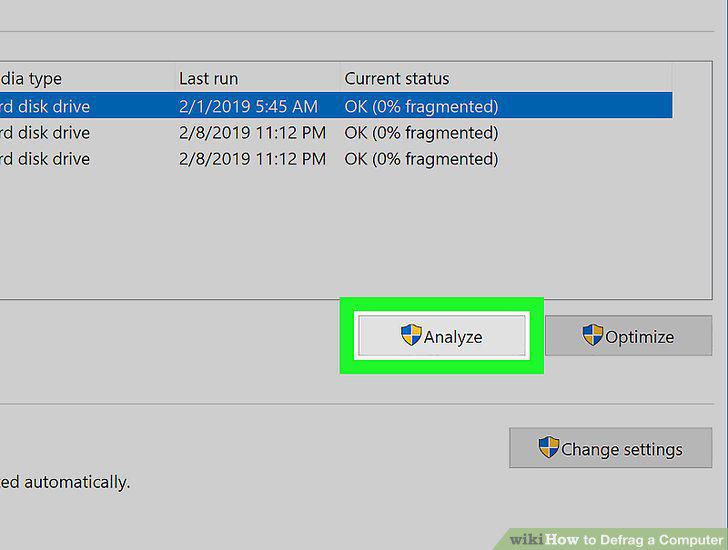This screenshot has height=550, width=728.
Task: Click the shield icon on Analyze
Action: pos(411,335)
